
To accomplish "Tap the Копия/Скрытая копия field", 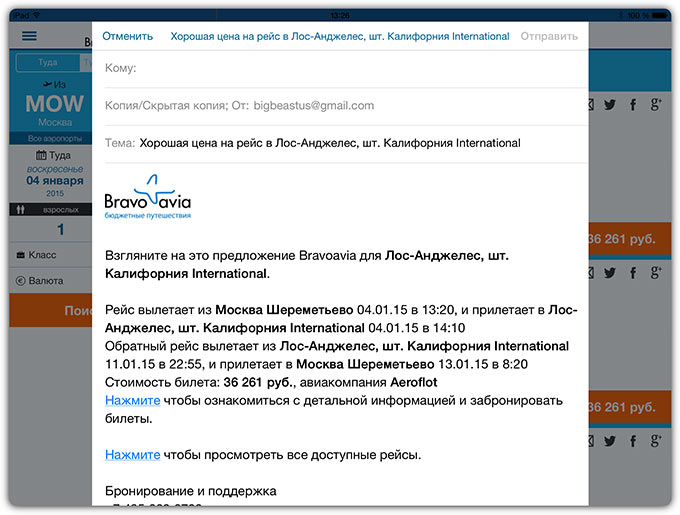I will 346,106.
